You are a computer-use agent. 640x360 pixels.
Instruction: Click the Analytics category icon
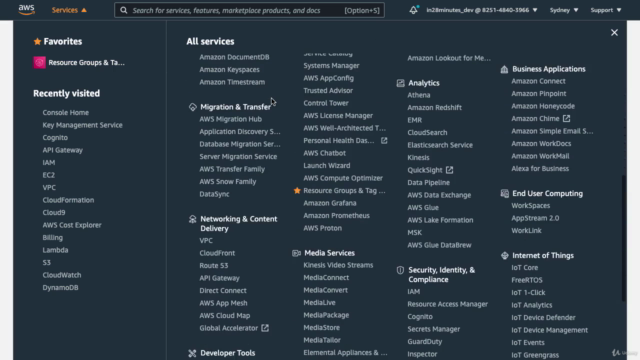(x=400, y=83)
